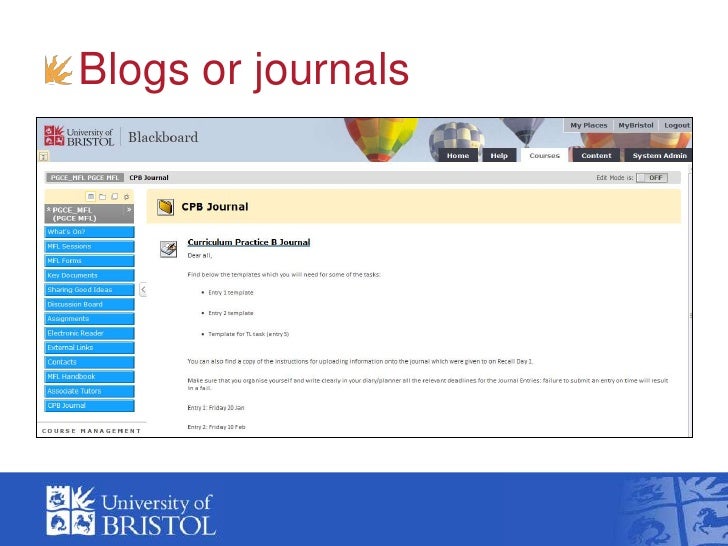Select the Courses tab
Image resolution: width=728 pixels, height=546 pixels.
click(x=544, y=156)
